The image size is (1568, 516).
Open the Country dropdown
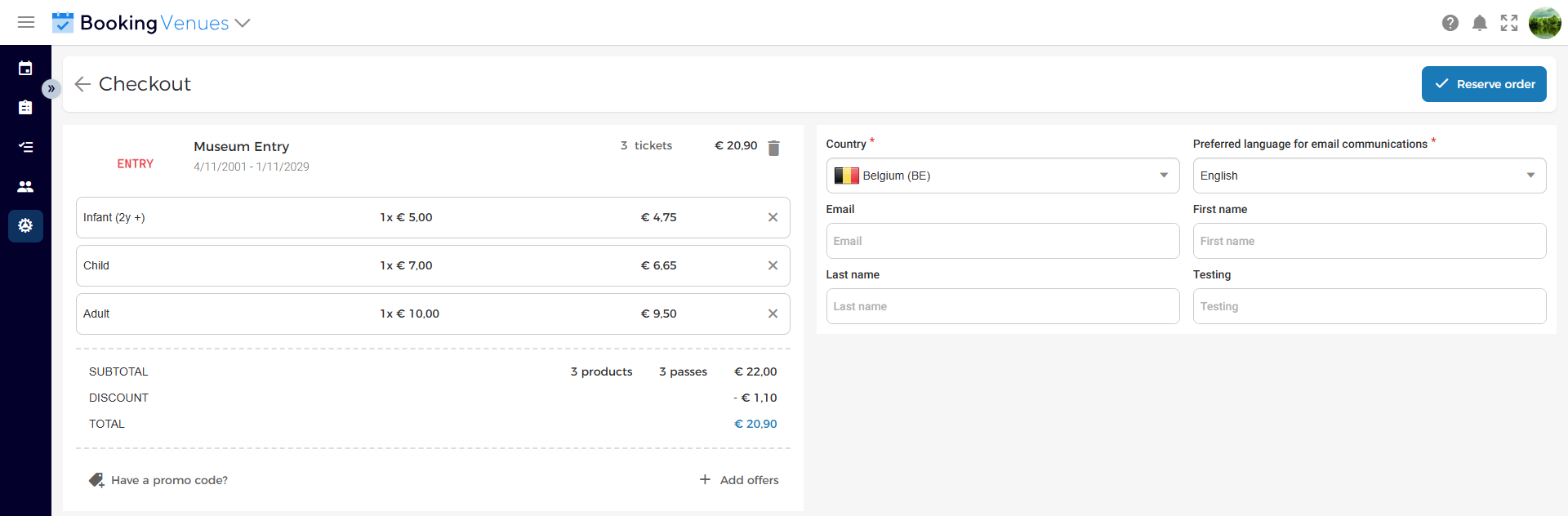coord(1003,176)
